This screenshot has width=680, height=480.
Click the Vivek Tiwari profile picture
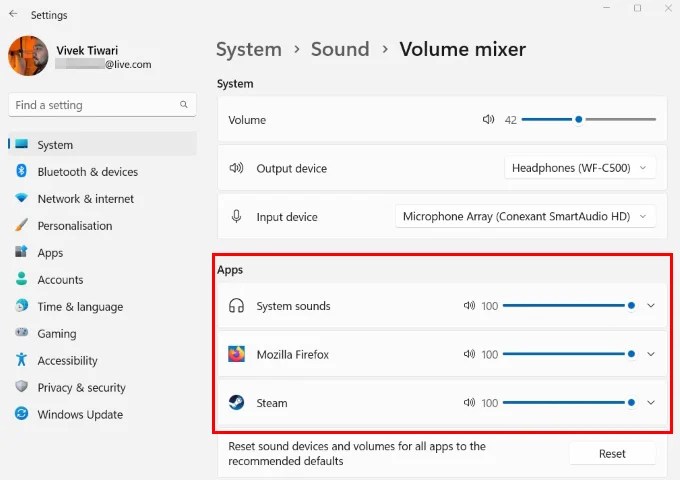point(28,56)
